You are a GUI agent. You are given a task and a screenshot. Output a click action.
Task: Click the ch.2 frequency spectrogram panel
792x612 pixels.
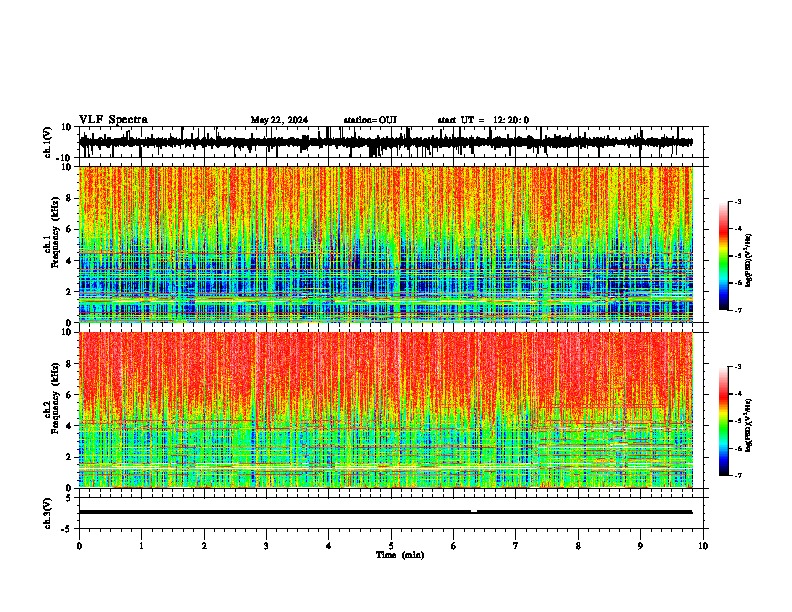coord(386,410)
